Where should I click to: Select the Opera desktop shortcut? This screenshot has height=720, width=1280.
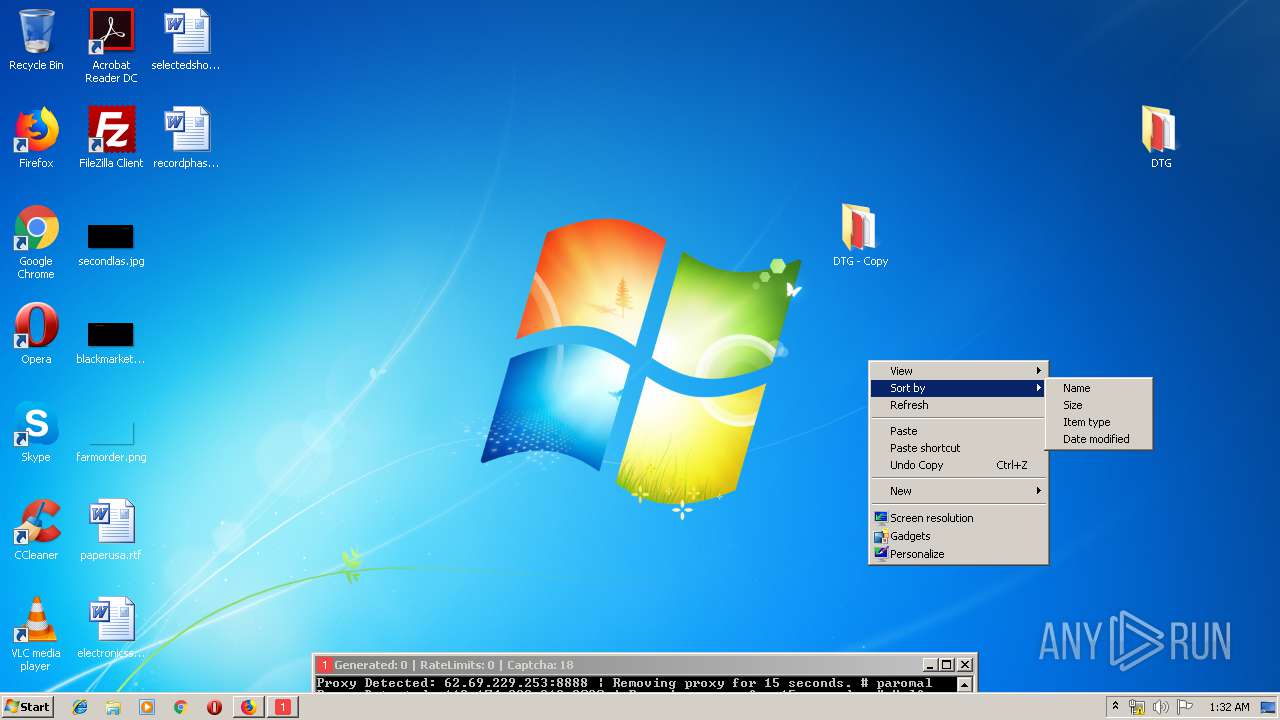pos(36,334)
